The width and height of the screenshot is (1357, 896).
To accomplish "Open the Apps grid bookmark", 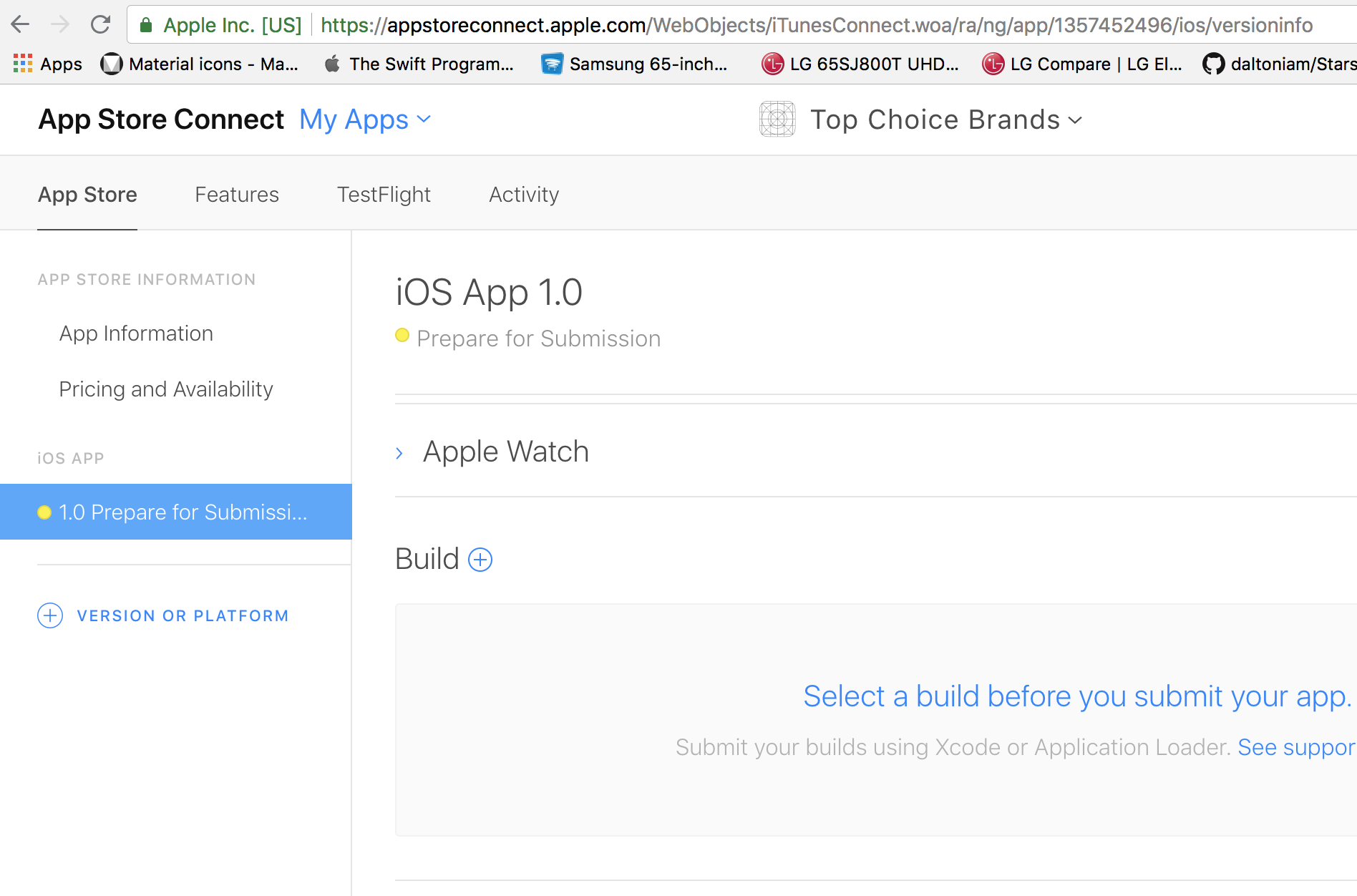I will pyautogui.click(x=48, y=64).
